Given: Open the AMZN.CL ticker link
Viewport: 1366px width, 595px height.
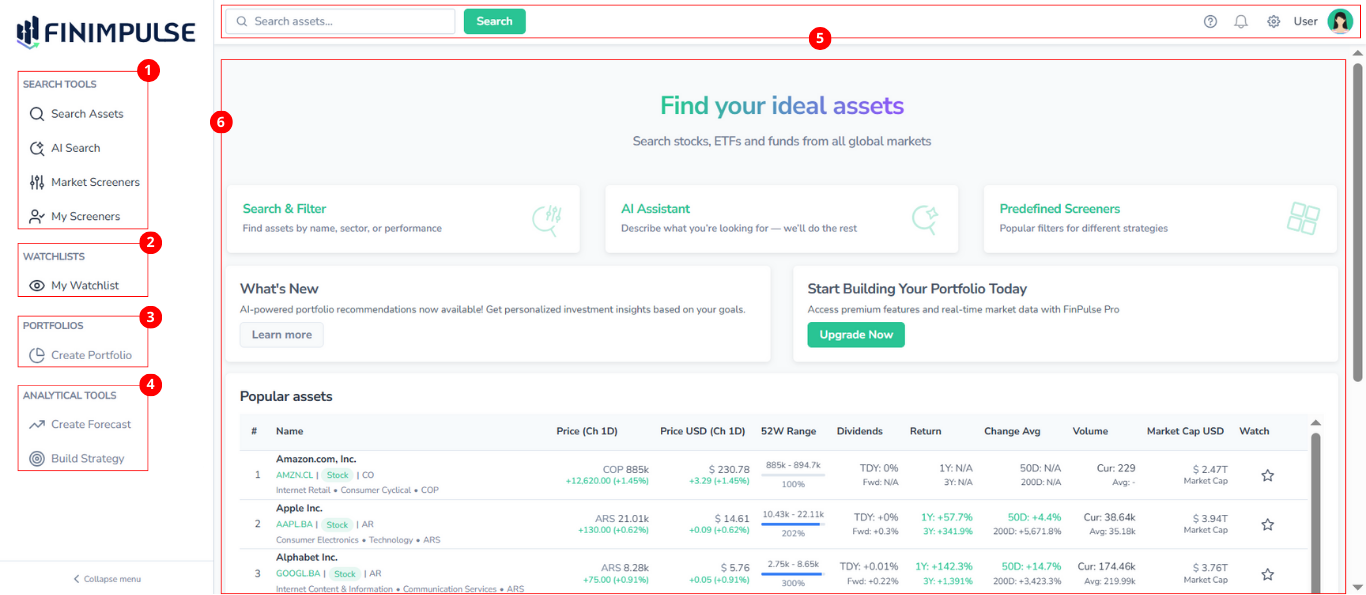Looking at the screenshot, I should [x=293, y=475].
